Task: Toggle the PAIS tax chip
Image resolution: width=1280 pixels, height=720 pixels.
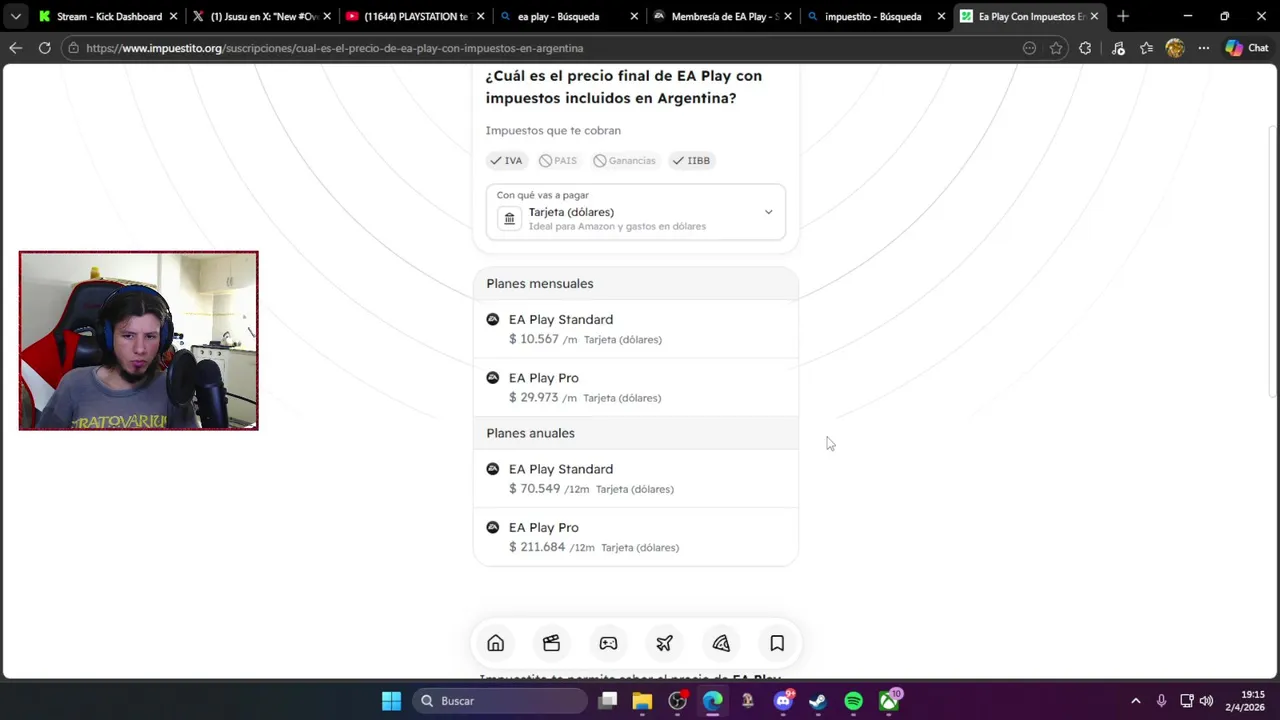Action: pos(558,160)
